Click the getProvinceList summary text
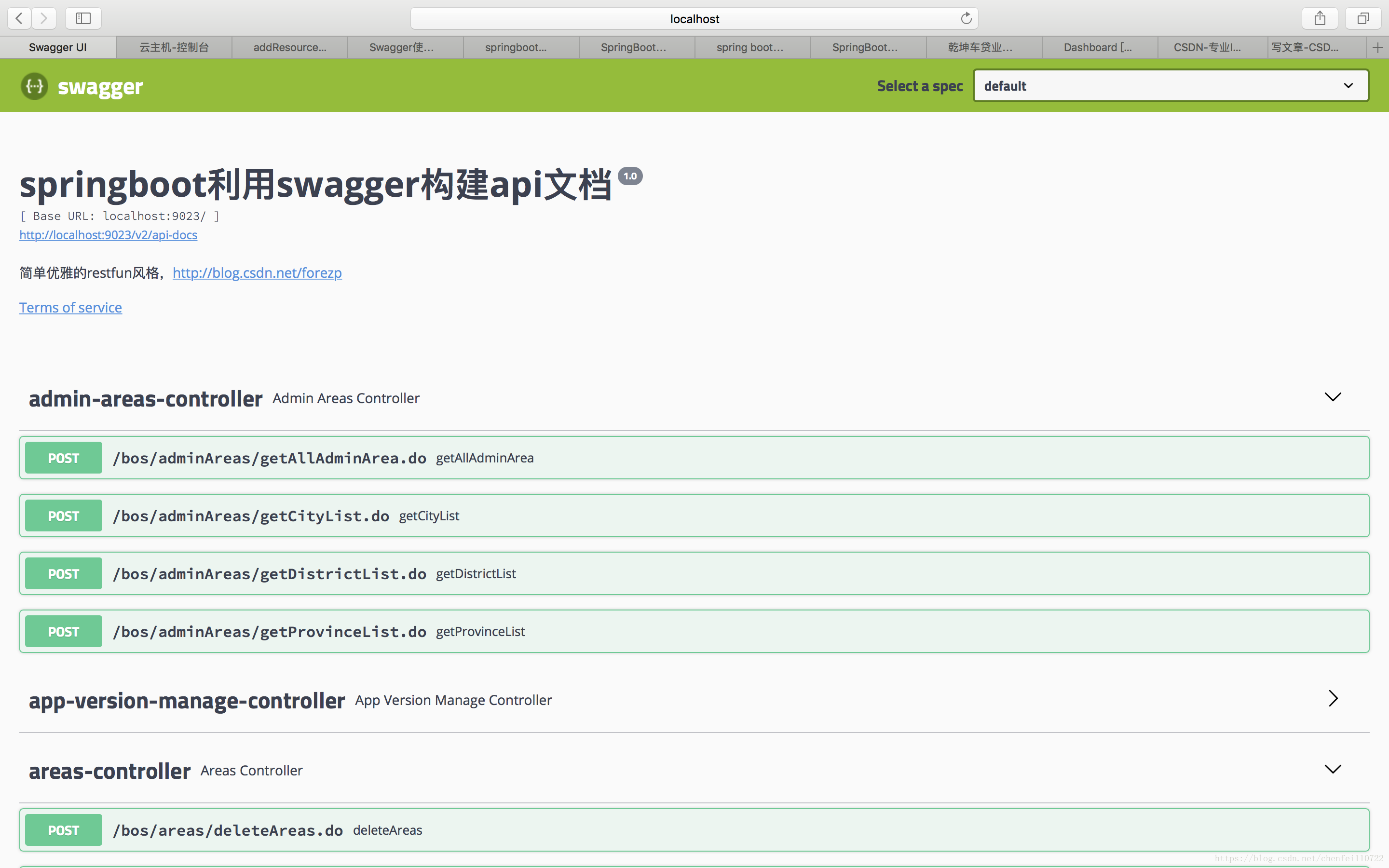Screen dimensions: 1389x868 [x=480, y=632]
